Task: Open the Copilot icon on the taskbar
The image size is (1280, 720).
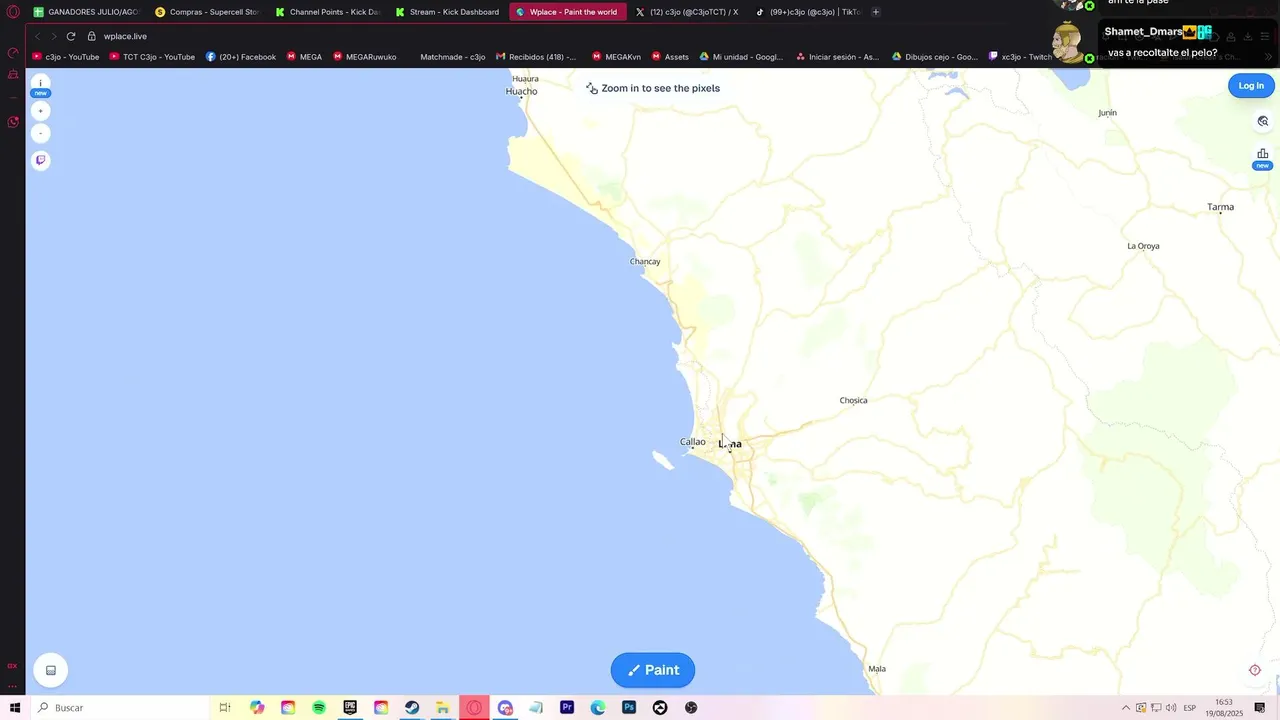Action: point(257,708)
